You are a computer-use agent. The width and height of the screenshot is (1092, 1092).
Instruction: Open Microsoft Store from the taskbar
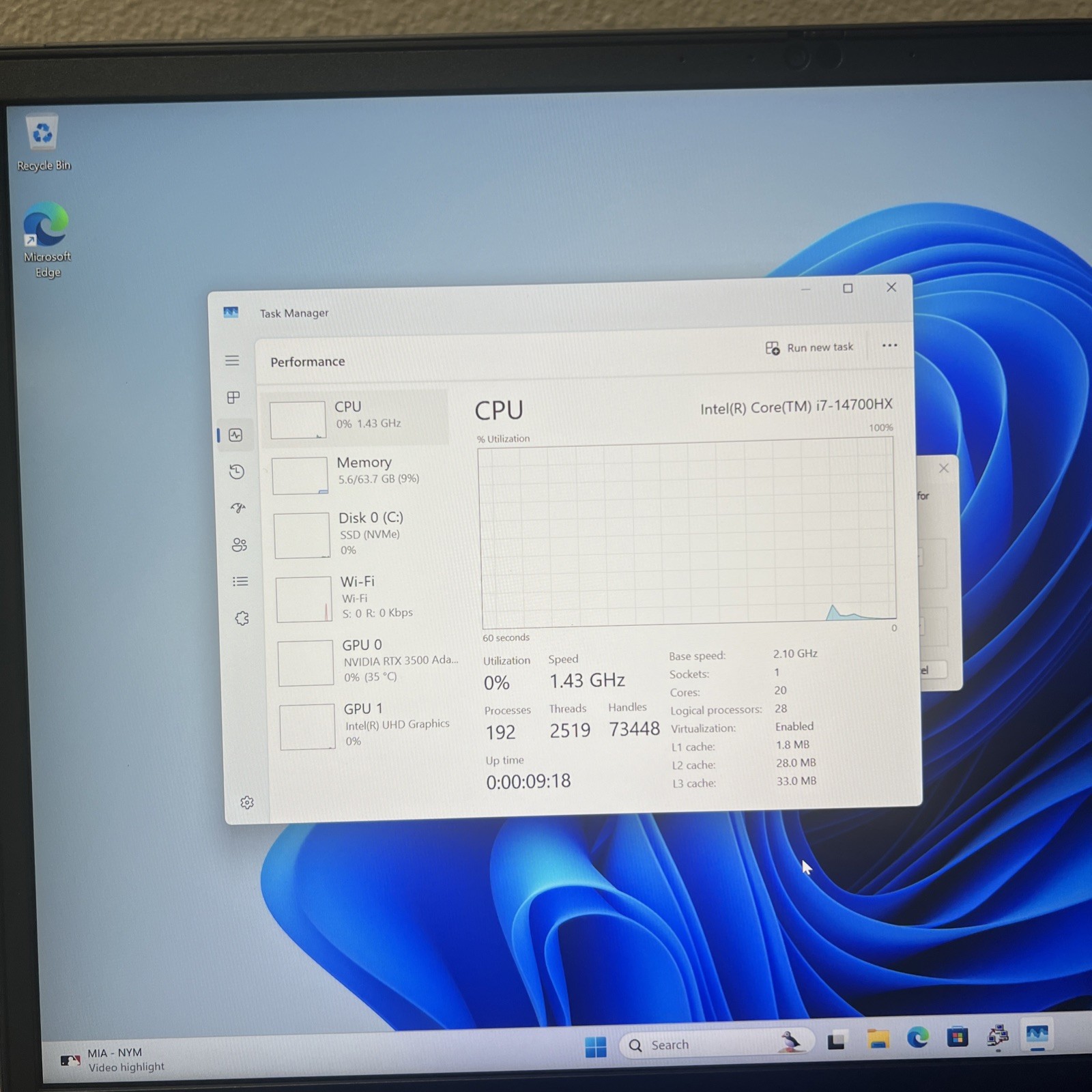click(957, 1037)
